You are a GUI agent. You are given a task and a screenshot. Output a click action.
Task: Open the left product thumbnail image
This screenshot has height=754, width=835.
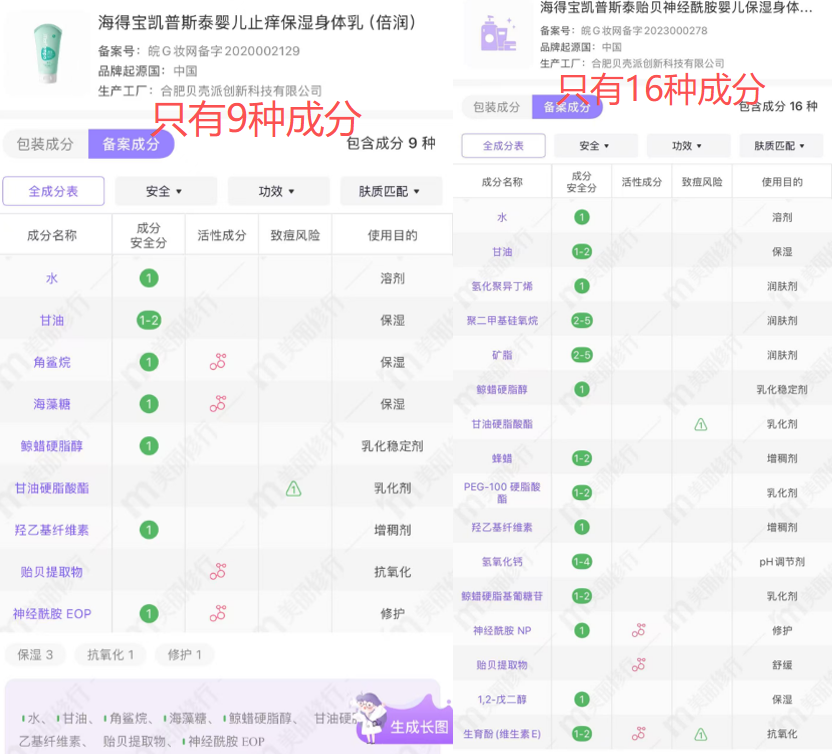(x=47, y=53)
